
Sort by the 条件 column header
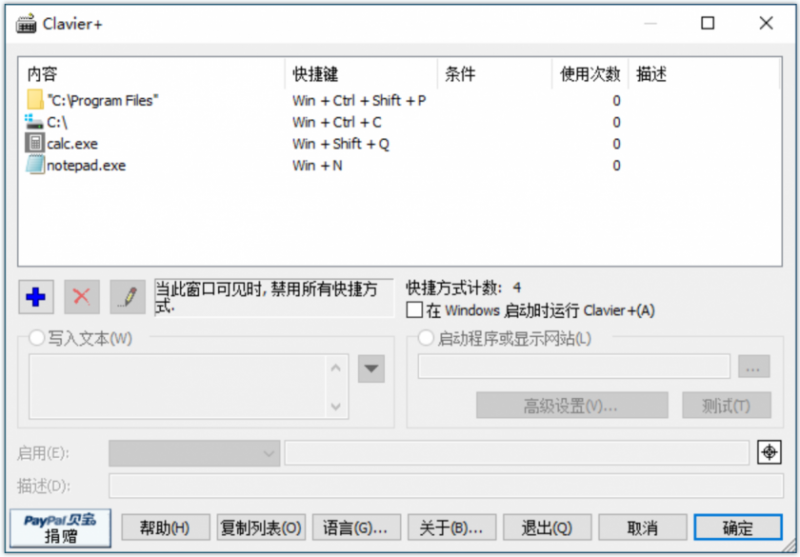(x=494, y=74)
